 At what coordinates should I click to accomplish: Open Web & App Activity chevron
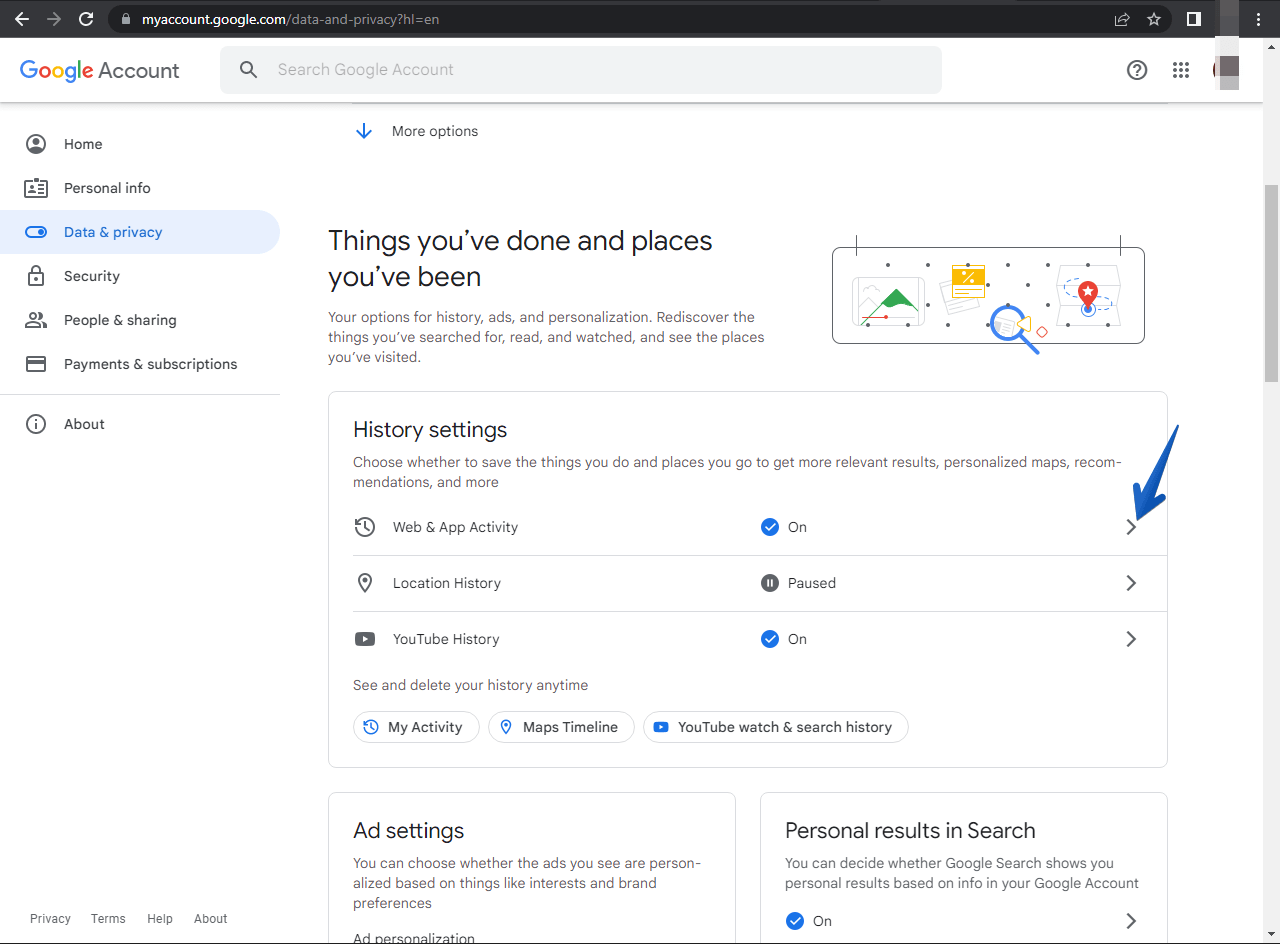click(x=1131, y=527)
